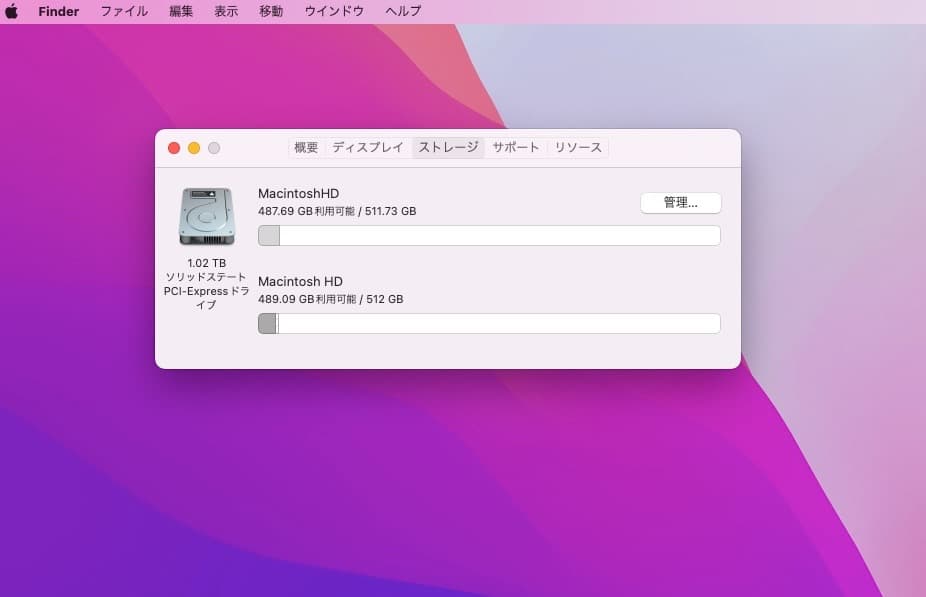Open the 移動 menu
The height and width of the screenshot is (597, 926).
(x=269, y=11)
